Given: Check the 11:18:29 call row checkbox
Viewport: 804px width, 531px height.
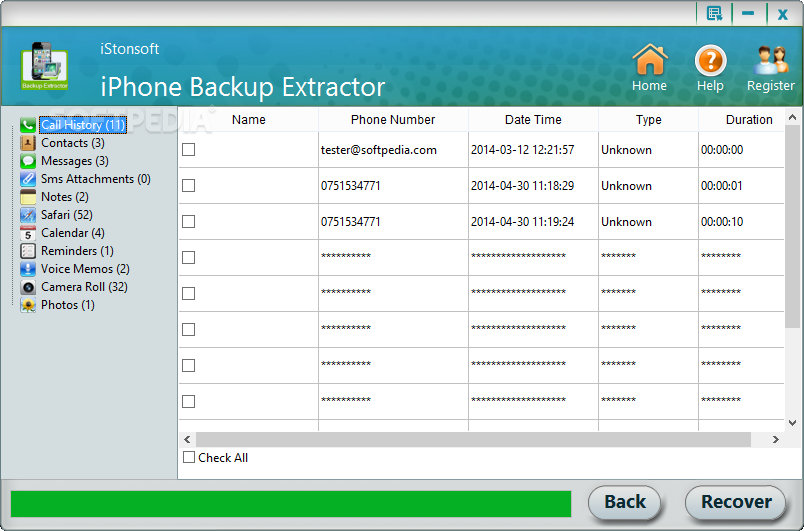Looking at the screenshot, I should click(x=189, y=186).
